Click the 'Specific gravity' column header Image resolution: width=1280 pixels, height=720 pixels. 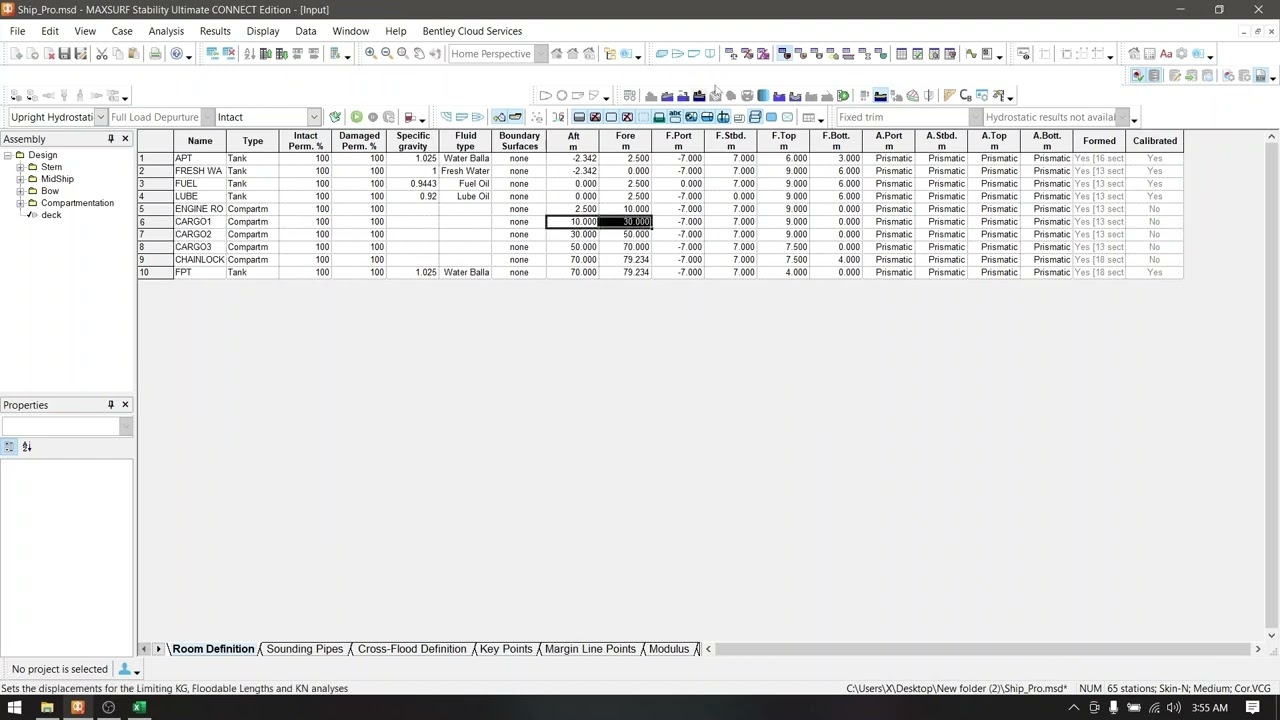coord(413,141)
